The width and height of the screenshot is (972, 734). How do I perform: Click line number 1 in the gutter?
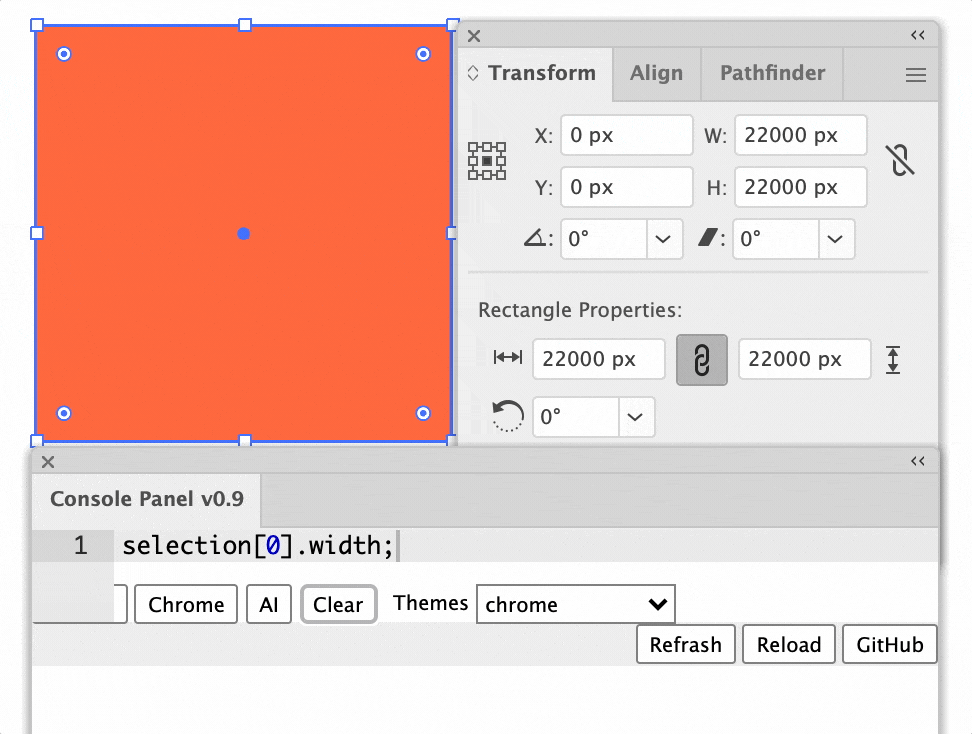pos(81,546)
